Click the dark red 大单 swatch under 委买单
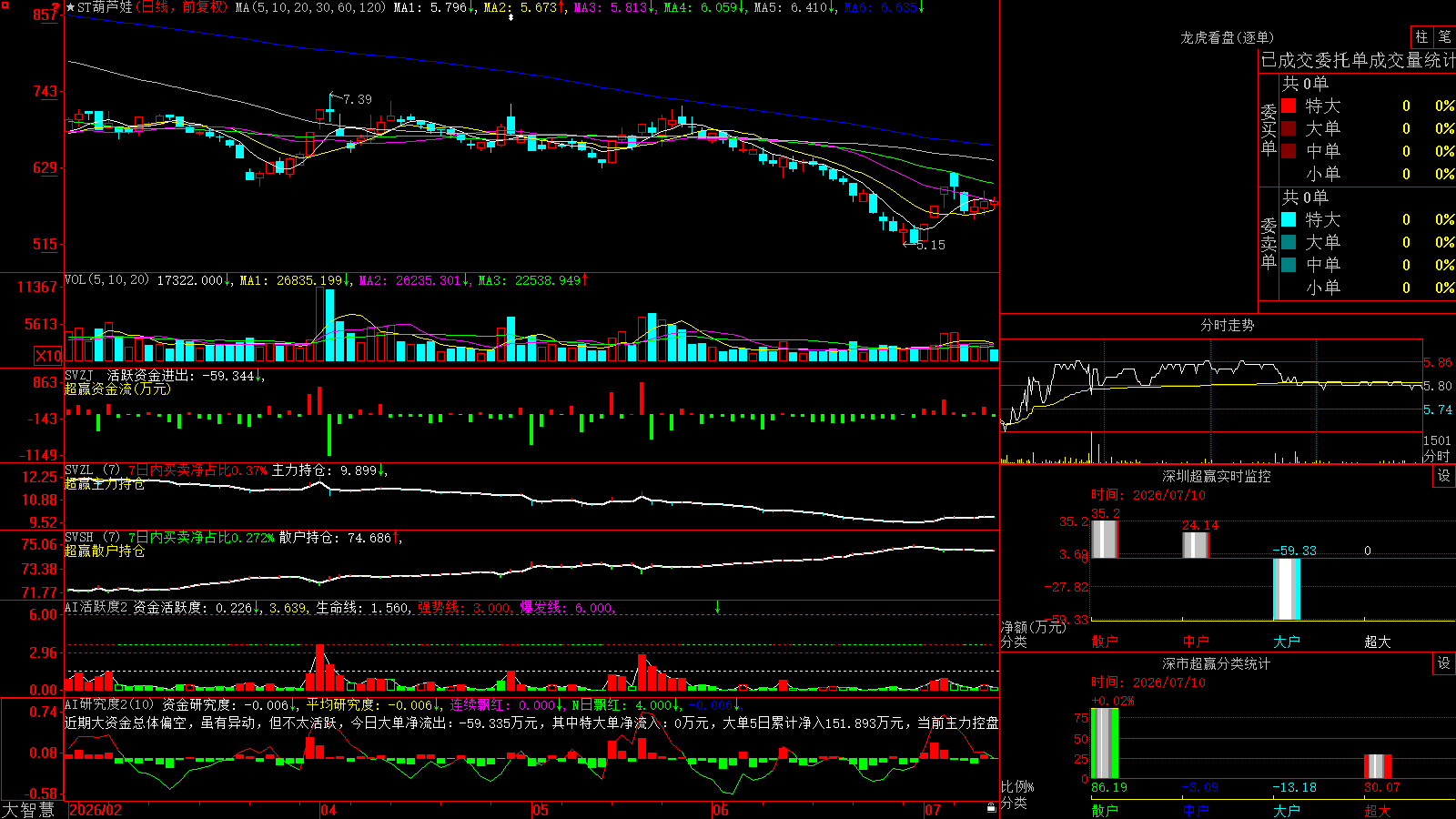Viewport: 1456px width, 819px height. pyautogui.click(x=1289, y=128)
